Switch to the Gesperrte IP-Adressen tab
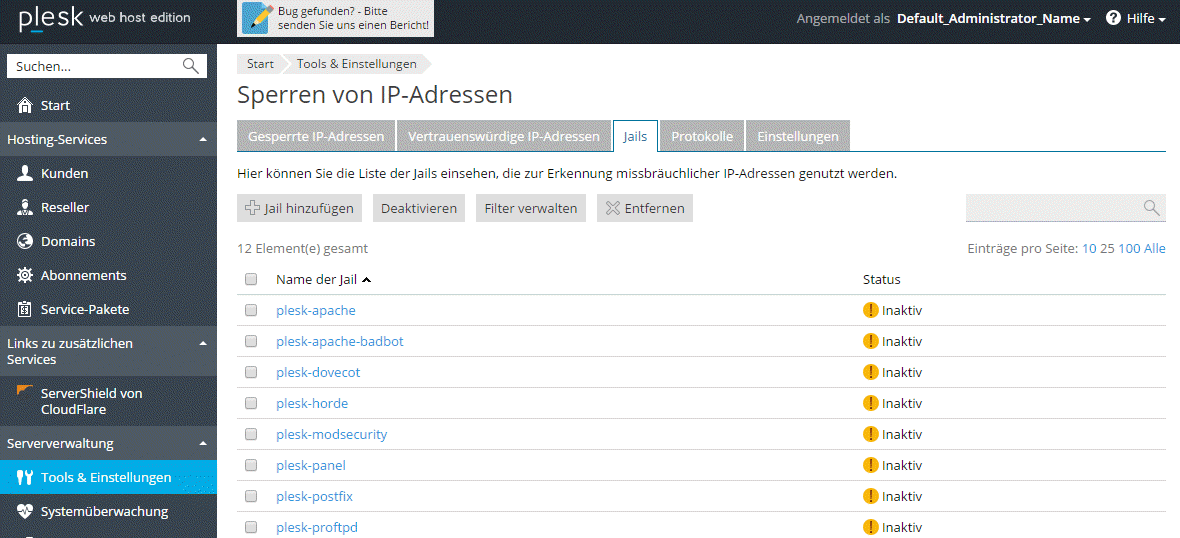The height and width of the screenshot is (538, 1180). click(x=316, y=136)
